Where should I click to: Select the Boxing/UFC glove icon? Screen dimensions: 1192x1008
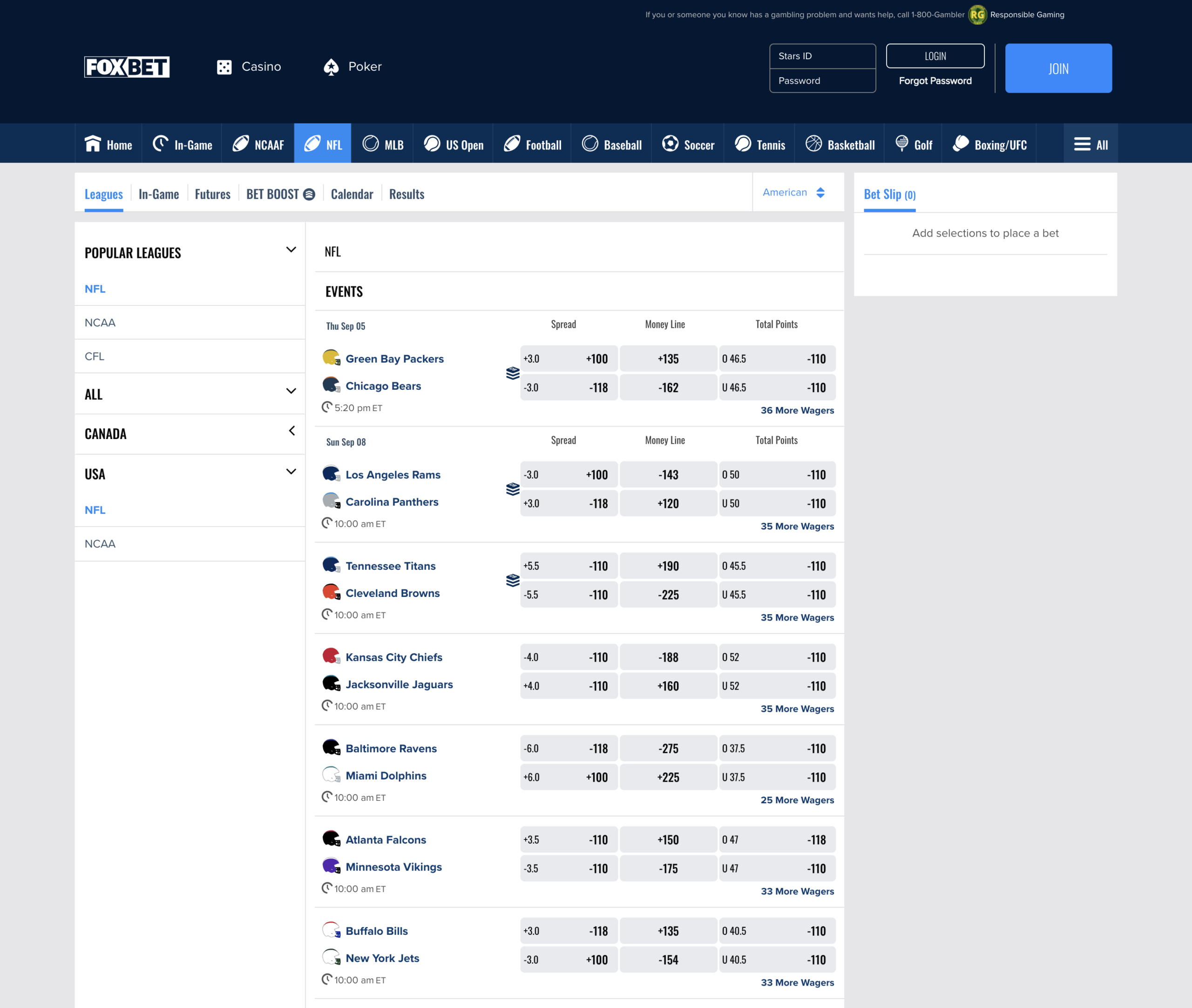[961, 143]
